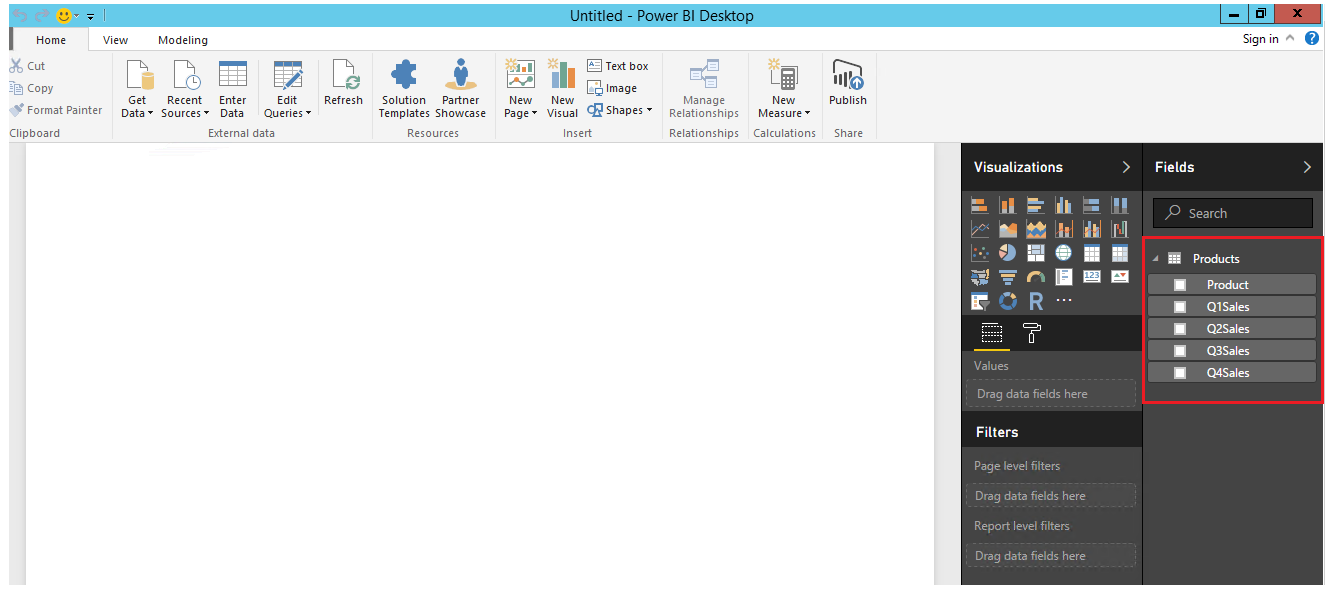Insert a Text box
Image resolution: width=1332 pixels, height=595 pixels.
(x=618, y=66)
